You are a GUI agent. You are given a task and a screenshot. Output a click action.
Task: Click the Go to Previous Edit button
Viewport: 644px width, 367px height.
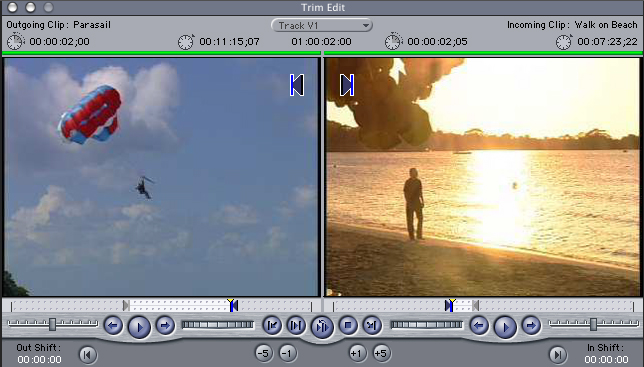[272, 326]
